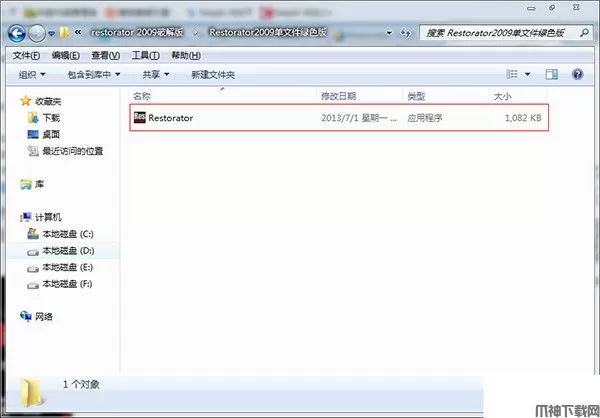
Task: Open the 编辑(E) menu
Action: 66,56
